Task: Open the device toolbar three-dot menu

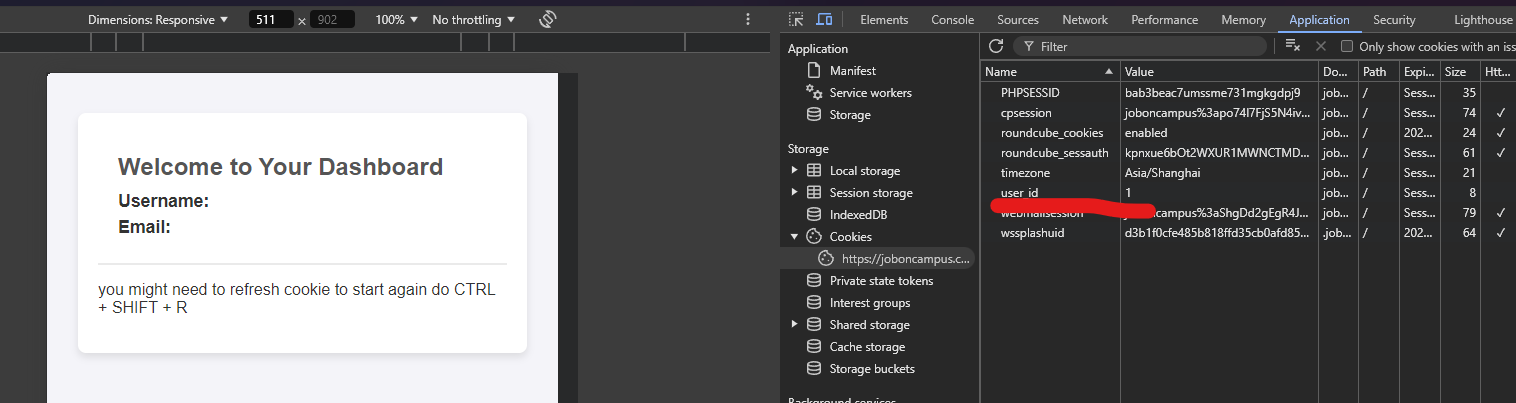Action: point(747,19)
